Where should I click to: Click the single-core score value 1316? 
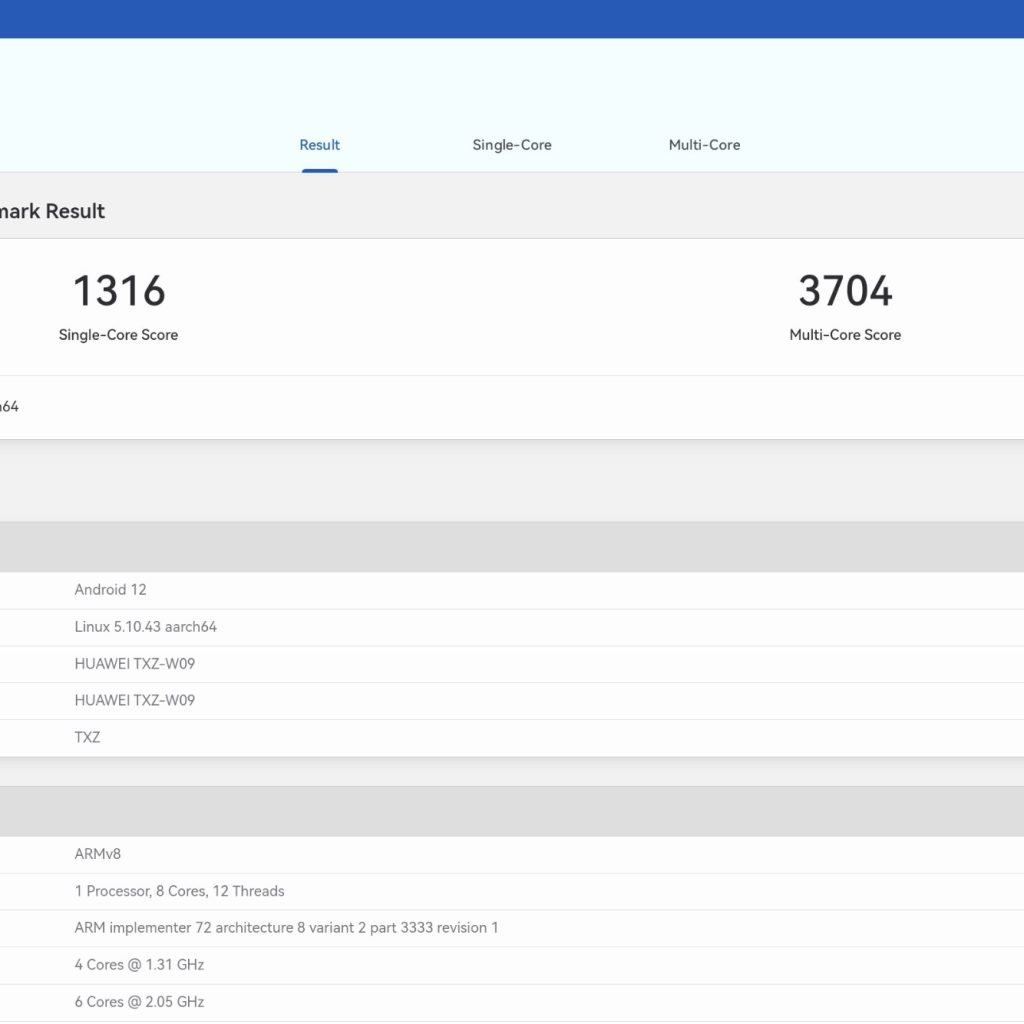pyautogui.click(x=119, y=291)
